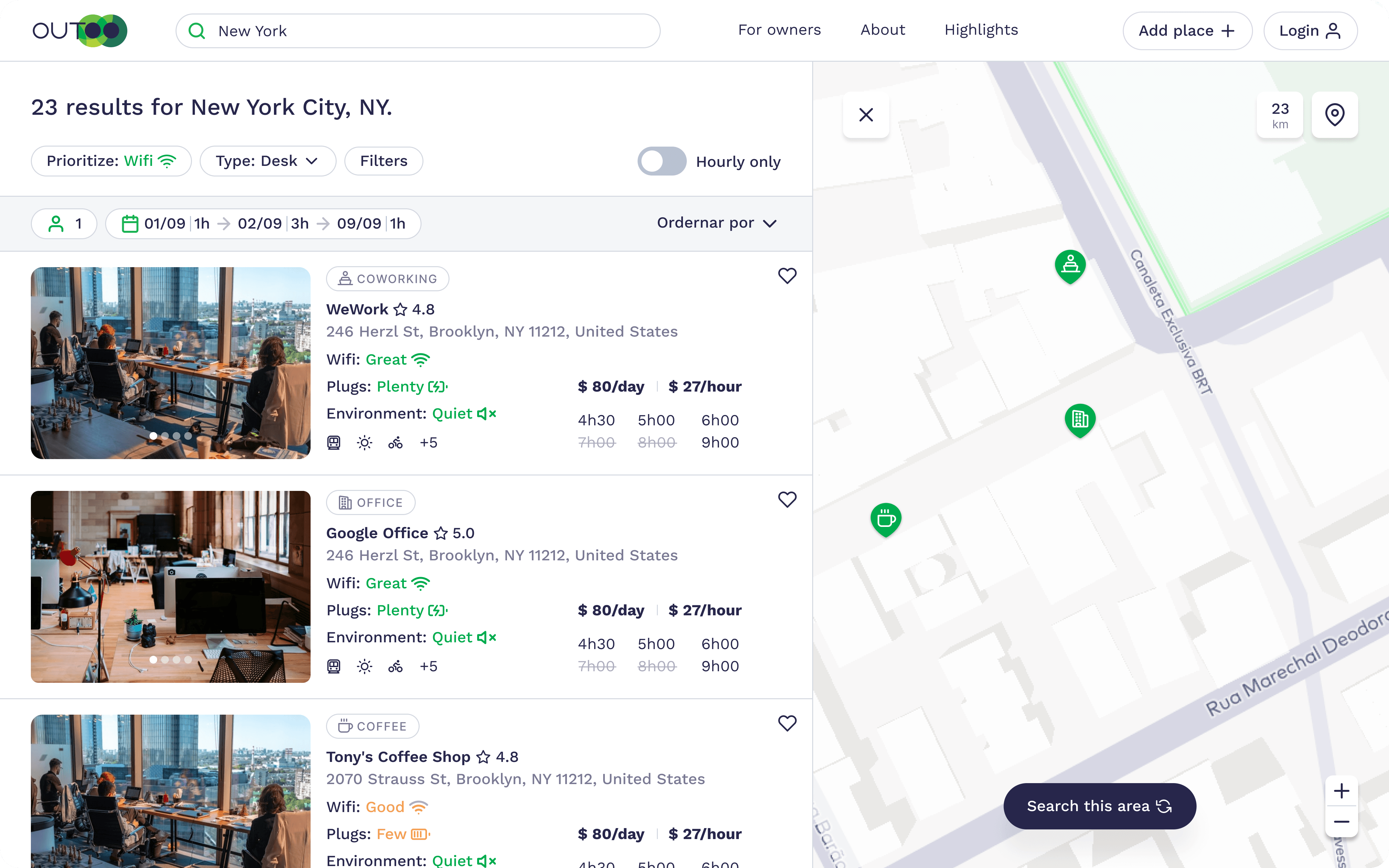The height and width of the screenshot is (868, 1389).
Task: Click the New York search field
Action: point(418,31)
